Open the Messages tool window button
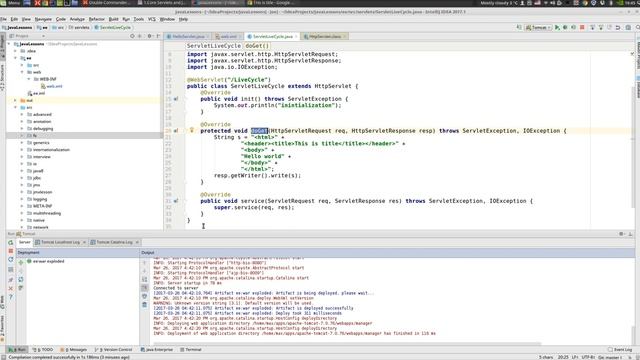The image size is (640, 360). (x=73, y=350)
